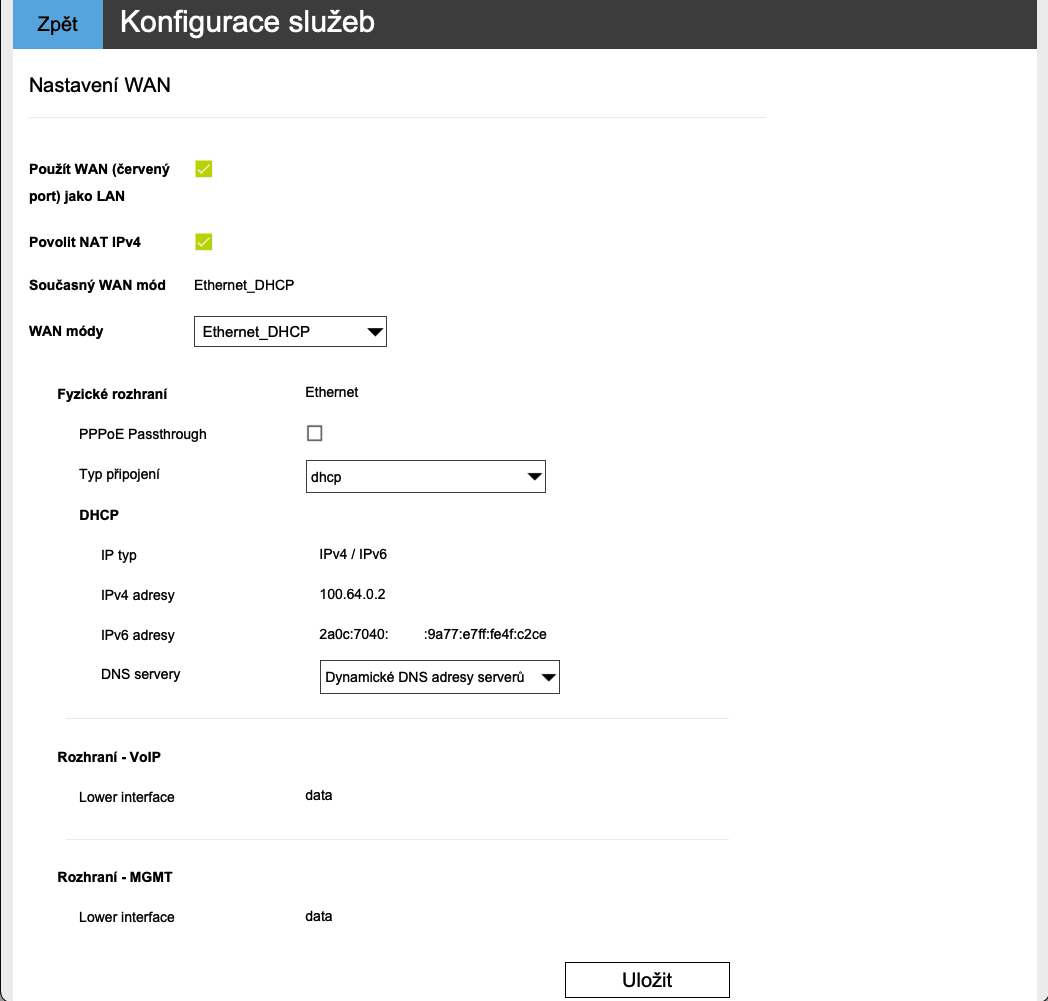
Task: Click the DNS servery label
Action: click(140, 674)
